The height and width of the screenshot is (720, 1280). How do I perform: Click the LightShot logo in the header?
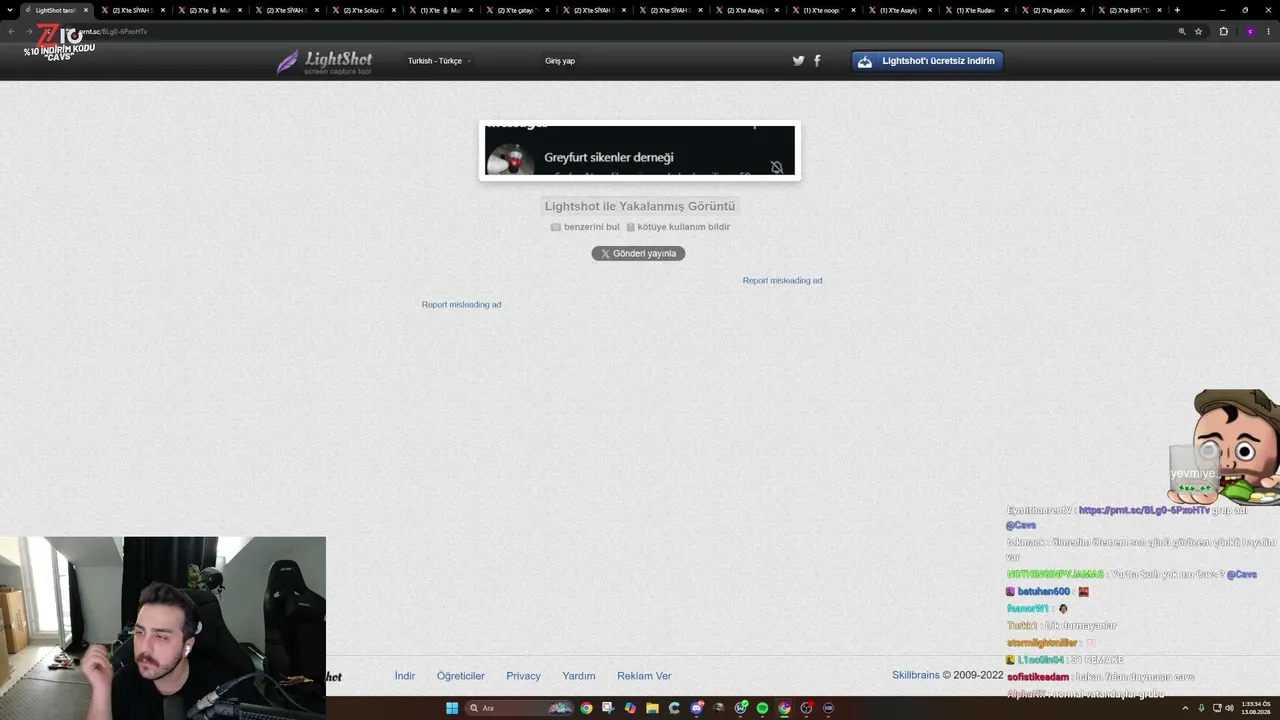click(324, 62)
